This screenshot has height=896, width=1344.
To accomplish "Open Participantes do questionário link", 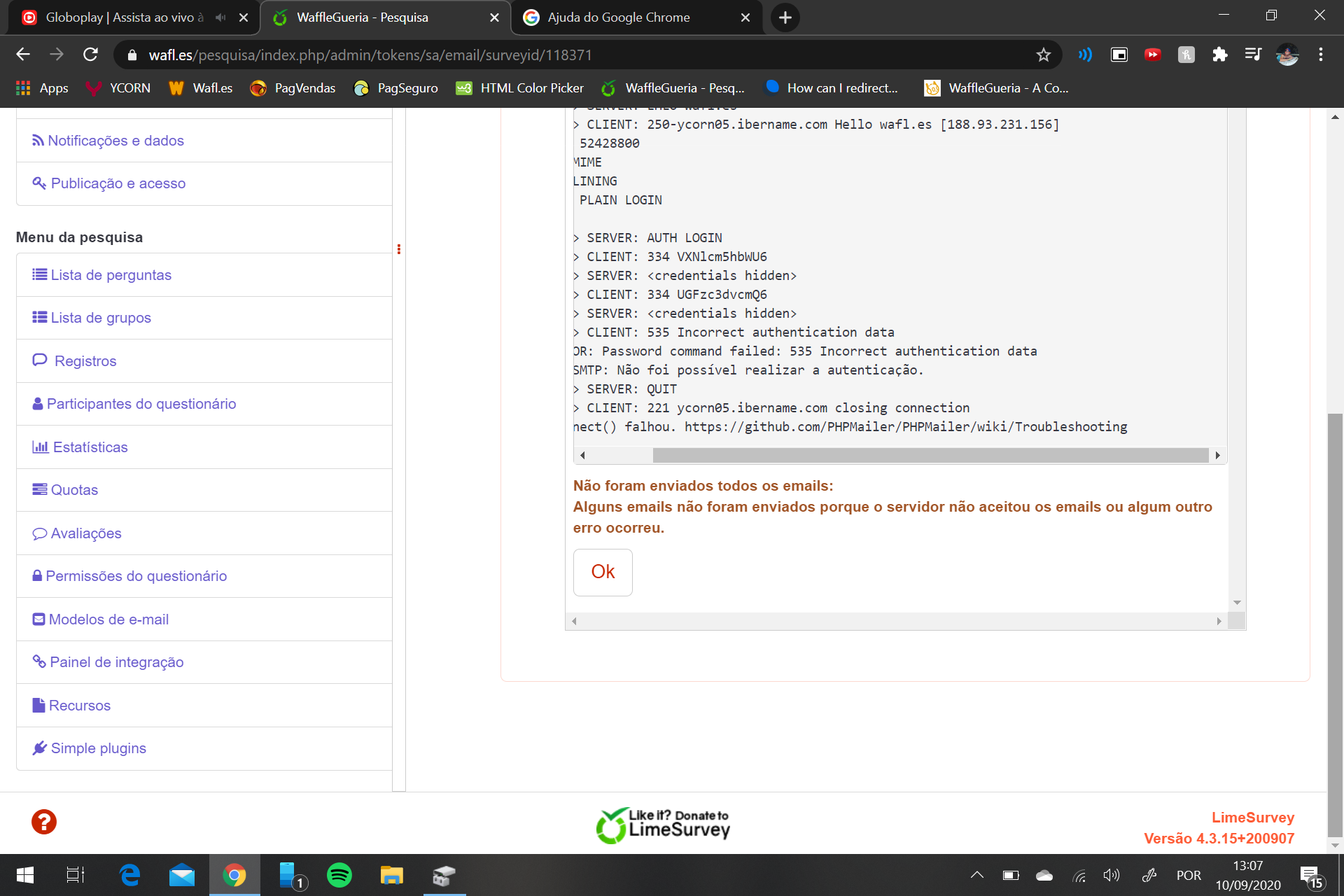I will tap(141, 404).
